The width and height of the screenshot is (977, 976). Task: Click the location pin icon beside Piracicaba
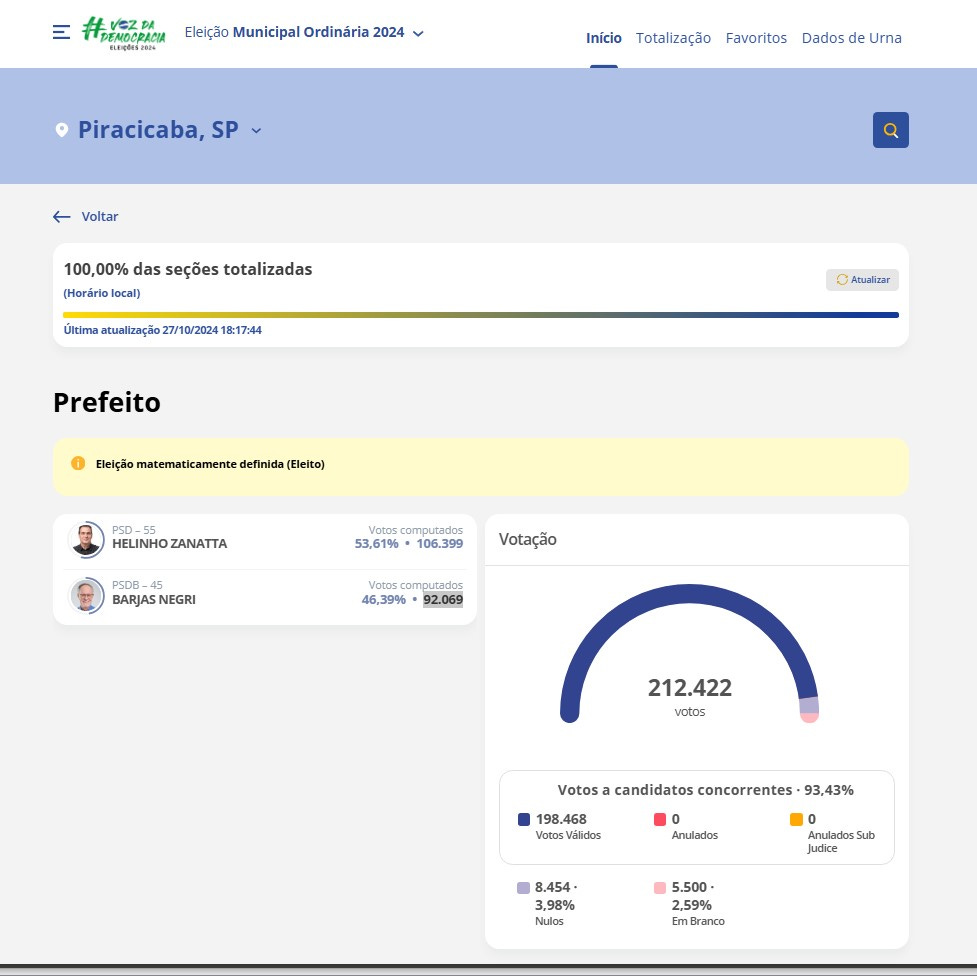pos(62,130)
